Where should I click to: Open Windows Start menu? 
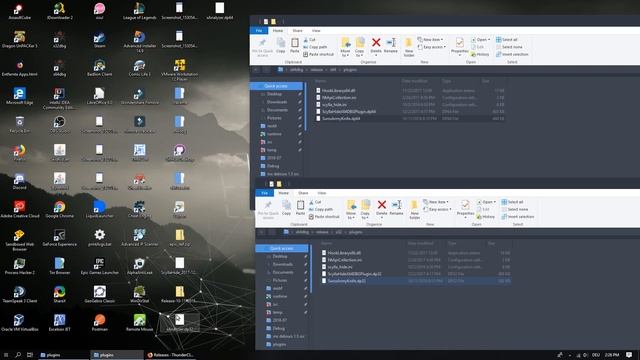[x=6, y=355]
